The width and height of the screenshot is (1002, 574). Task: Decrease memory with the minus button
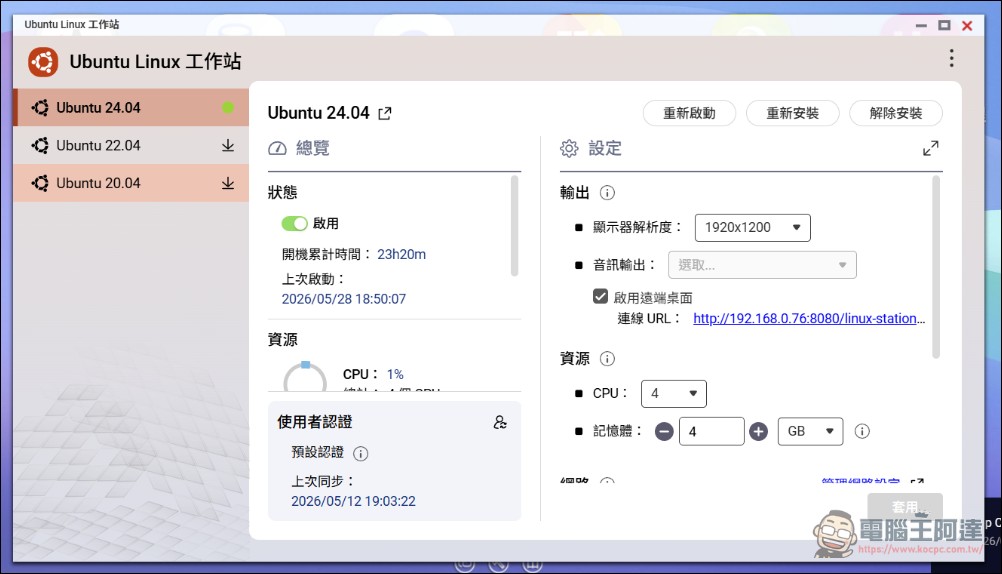click(664, 431)
